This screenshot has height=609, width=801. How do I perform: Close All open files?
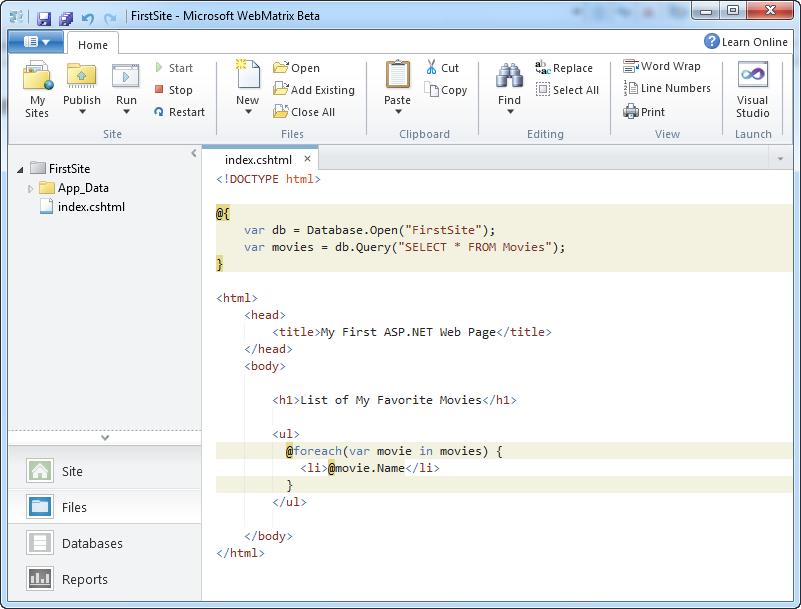[x=304, y=112]
